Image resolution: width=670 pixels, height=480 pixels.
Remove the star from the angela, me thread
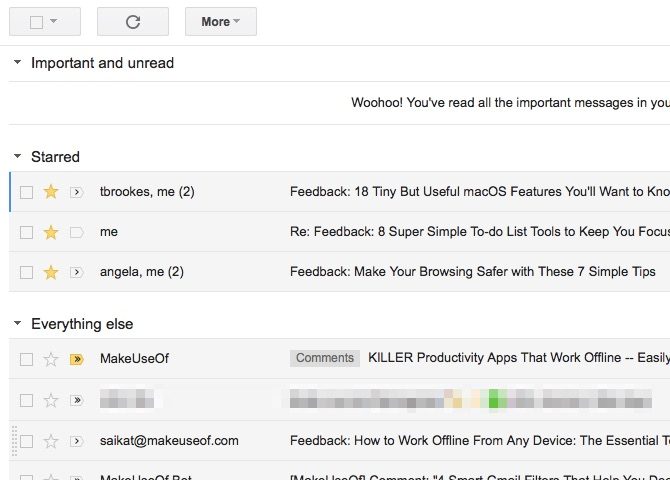coord(51,272)
